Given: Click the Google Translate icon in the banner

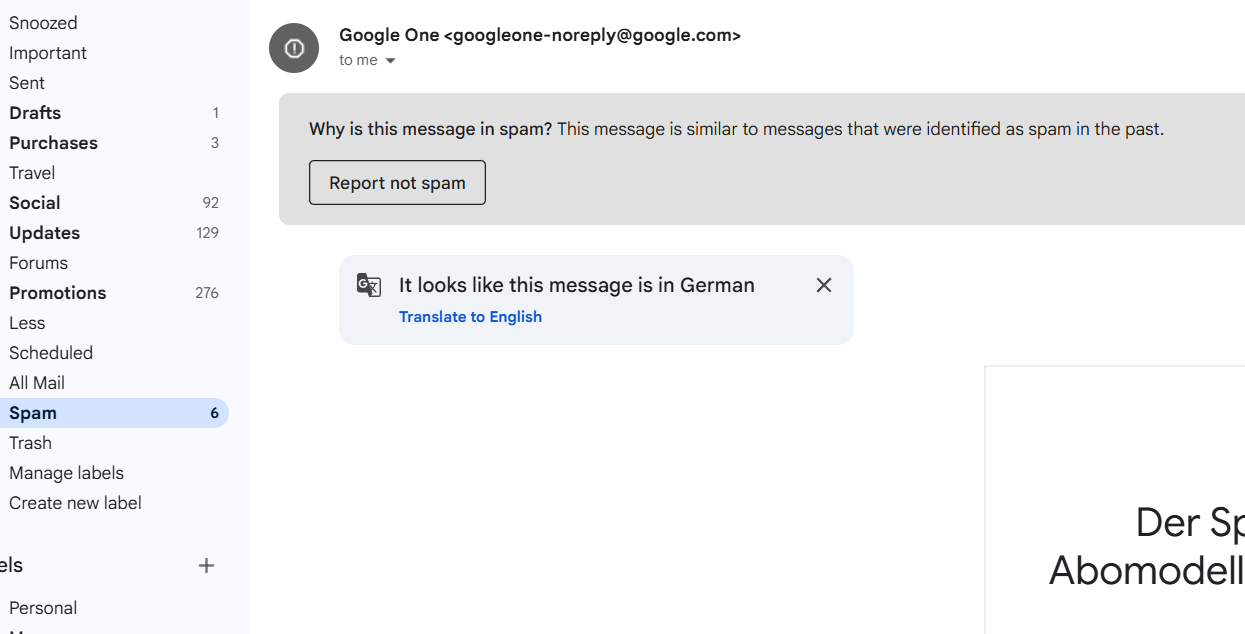Looking at the screenshot, I should coord(369,285).
